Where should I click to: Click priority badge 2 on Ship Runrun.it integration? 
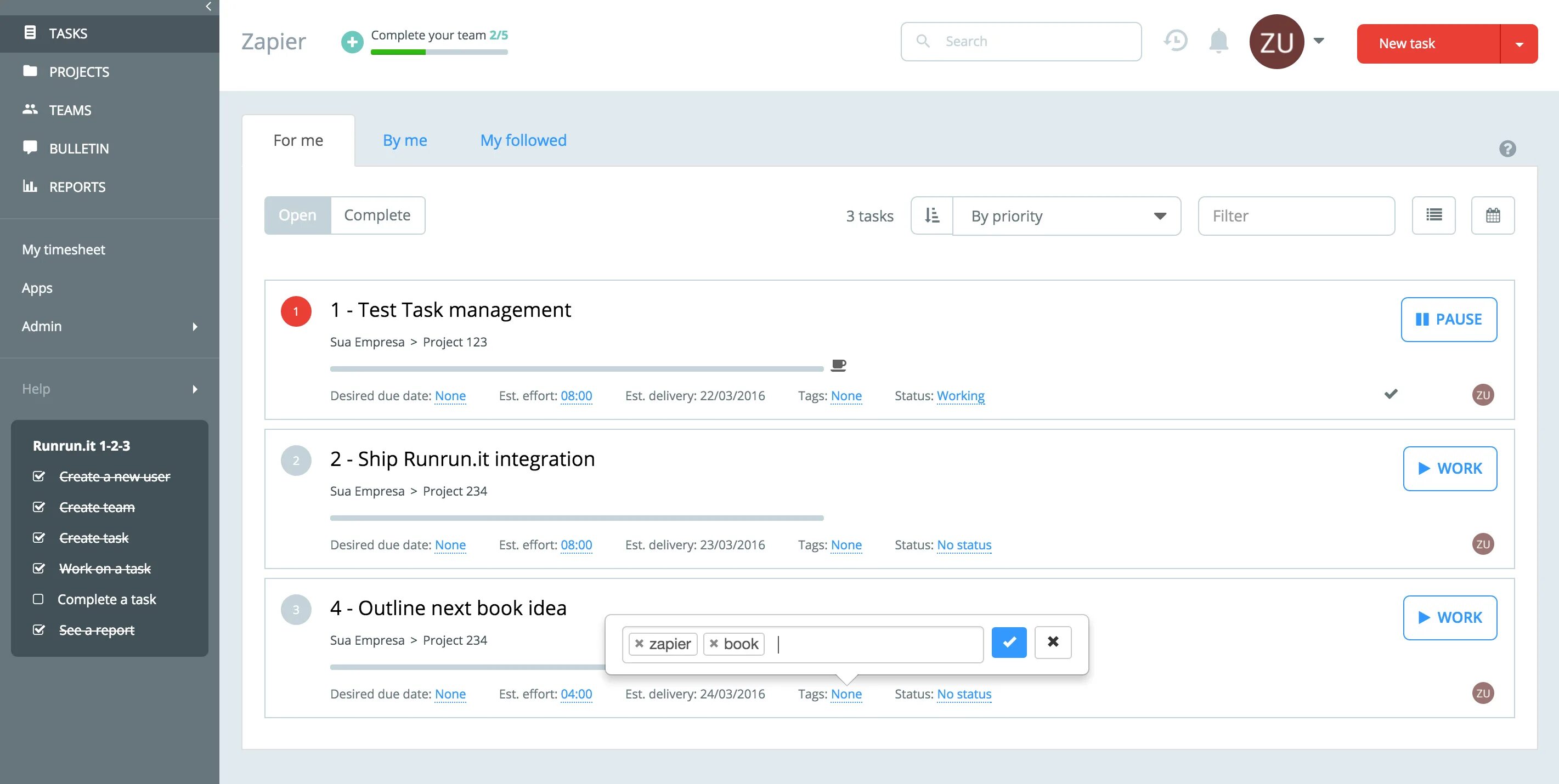click(296, 461)
